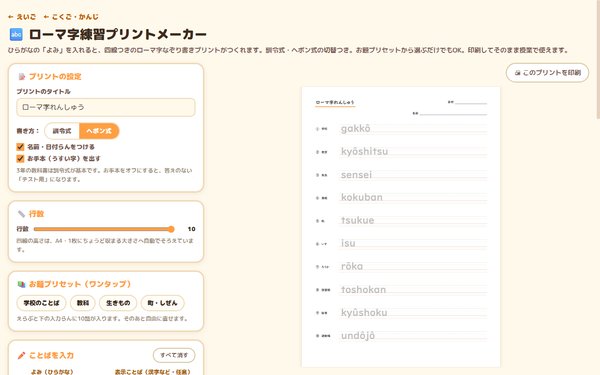600x375 pixels.
Task: Toggle お手本(うすい字)を出す checkbox
Action: tap(20, 158)
